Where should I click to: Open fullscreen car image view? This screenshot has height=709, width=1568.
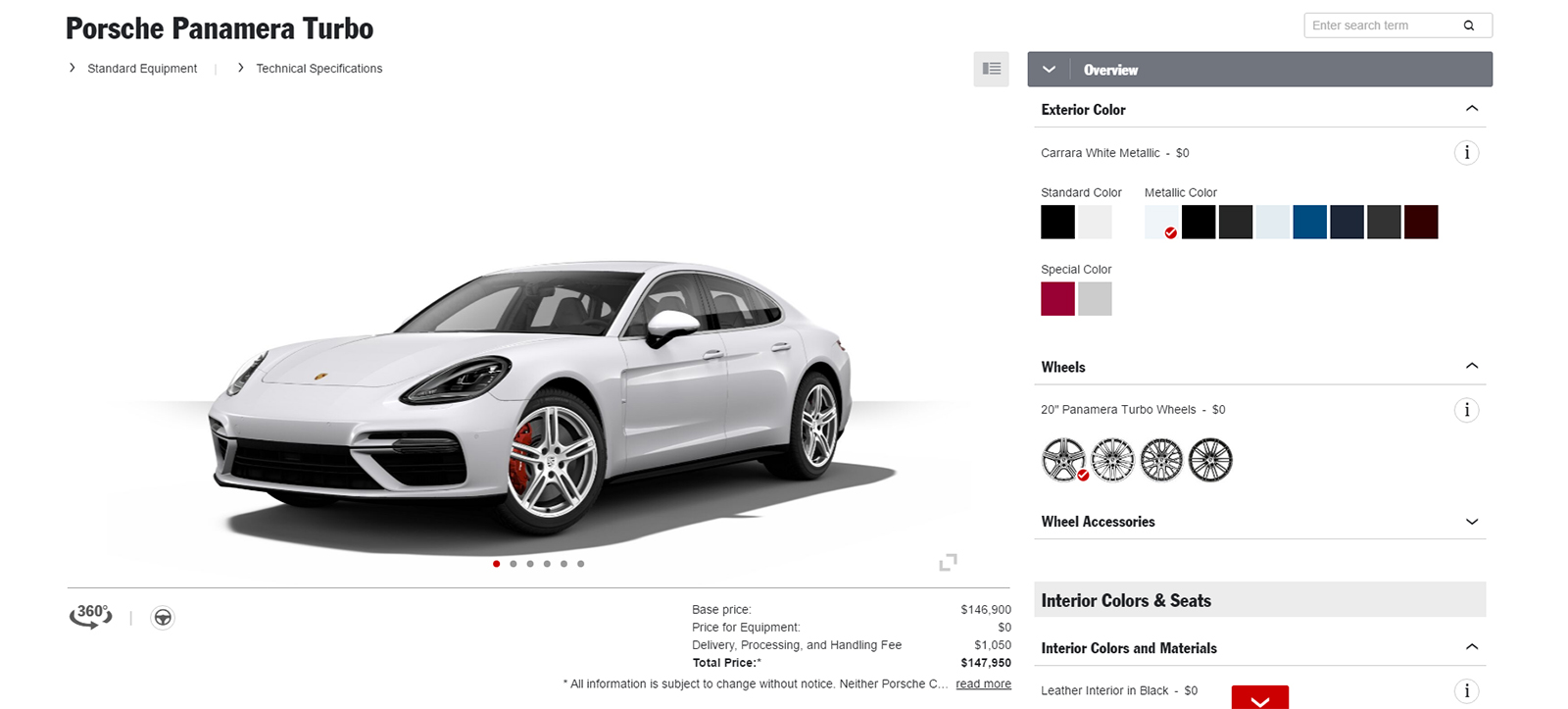(948, 563)
